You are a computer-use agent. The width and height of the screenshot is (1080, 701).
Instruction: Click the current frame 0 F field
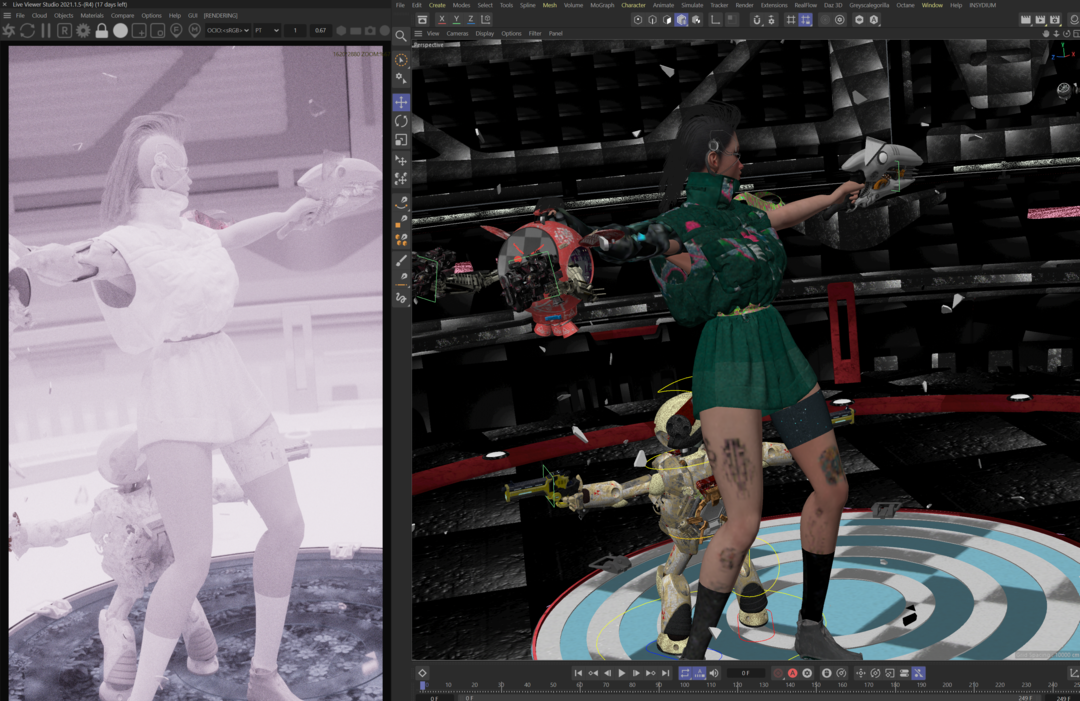click(x=745, y=673)
